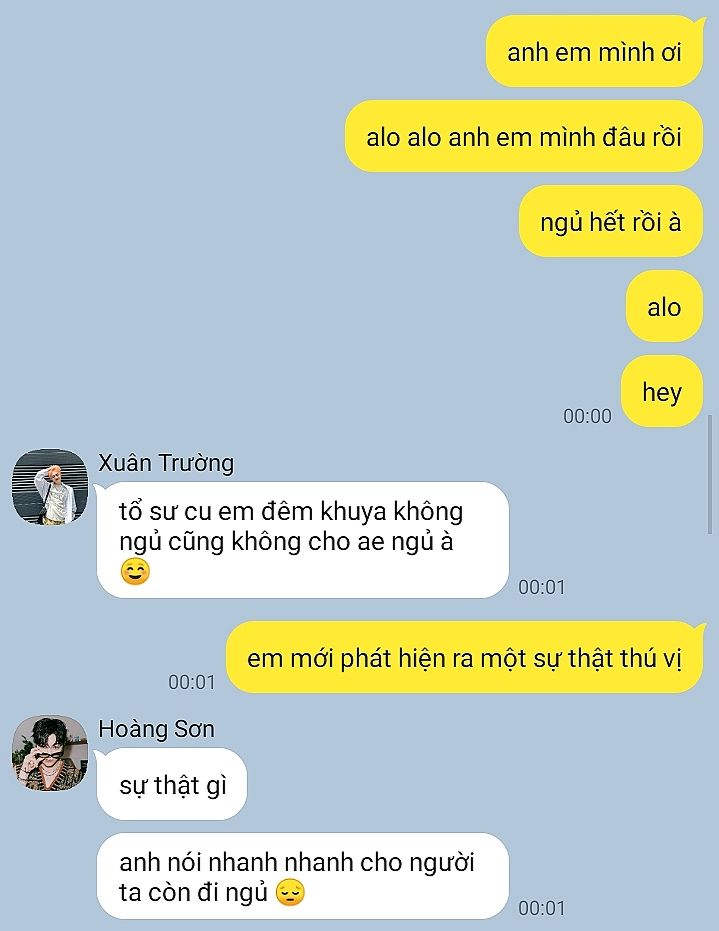Viewport: 719px width, 931px height.
Task: Tap the 00:00 timestamp beside 'hey'
Action: [x=587, y=416]
